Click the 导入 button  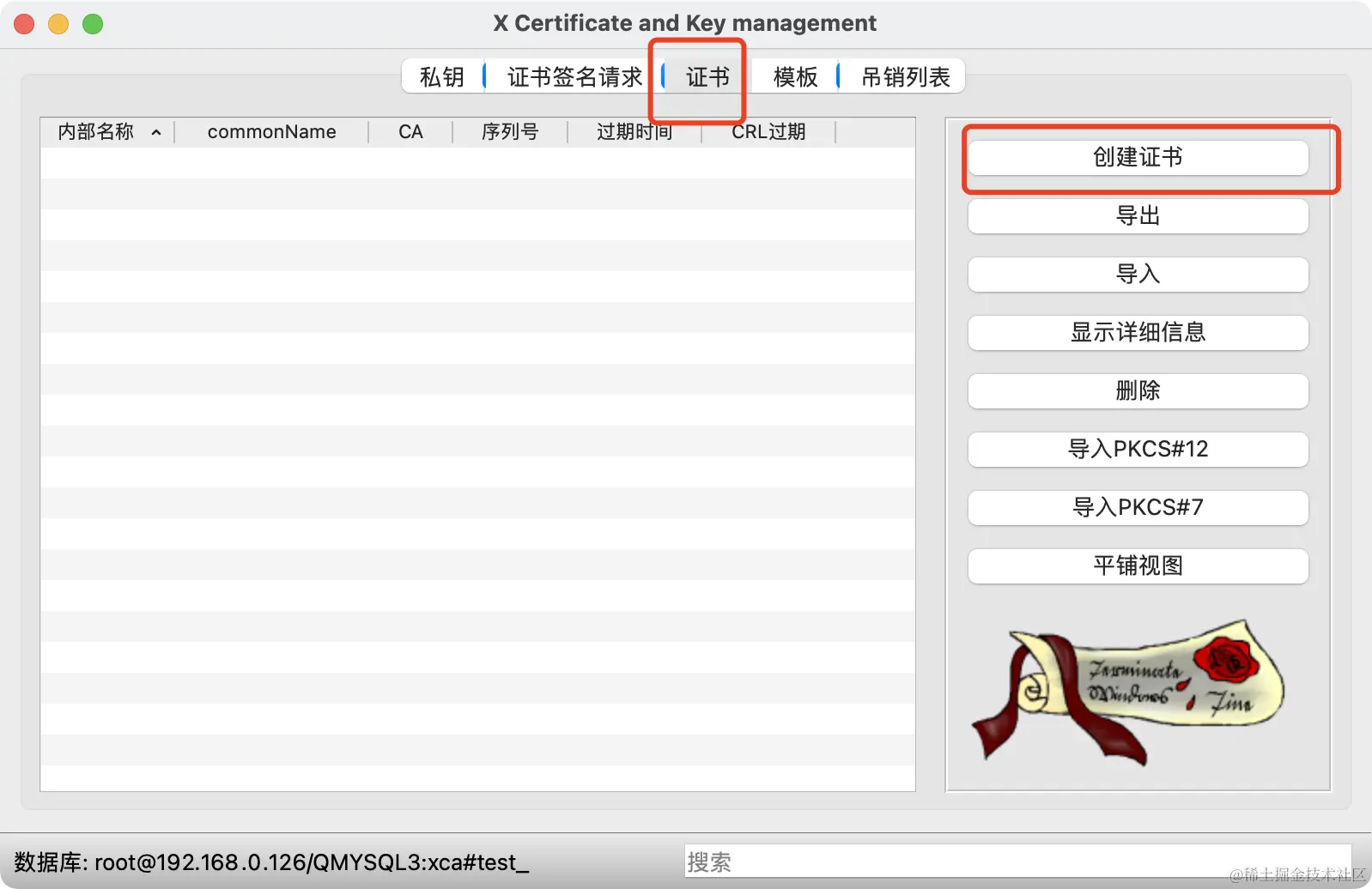click(x=1138, y=274)
